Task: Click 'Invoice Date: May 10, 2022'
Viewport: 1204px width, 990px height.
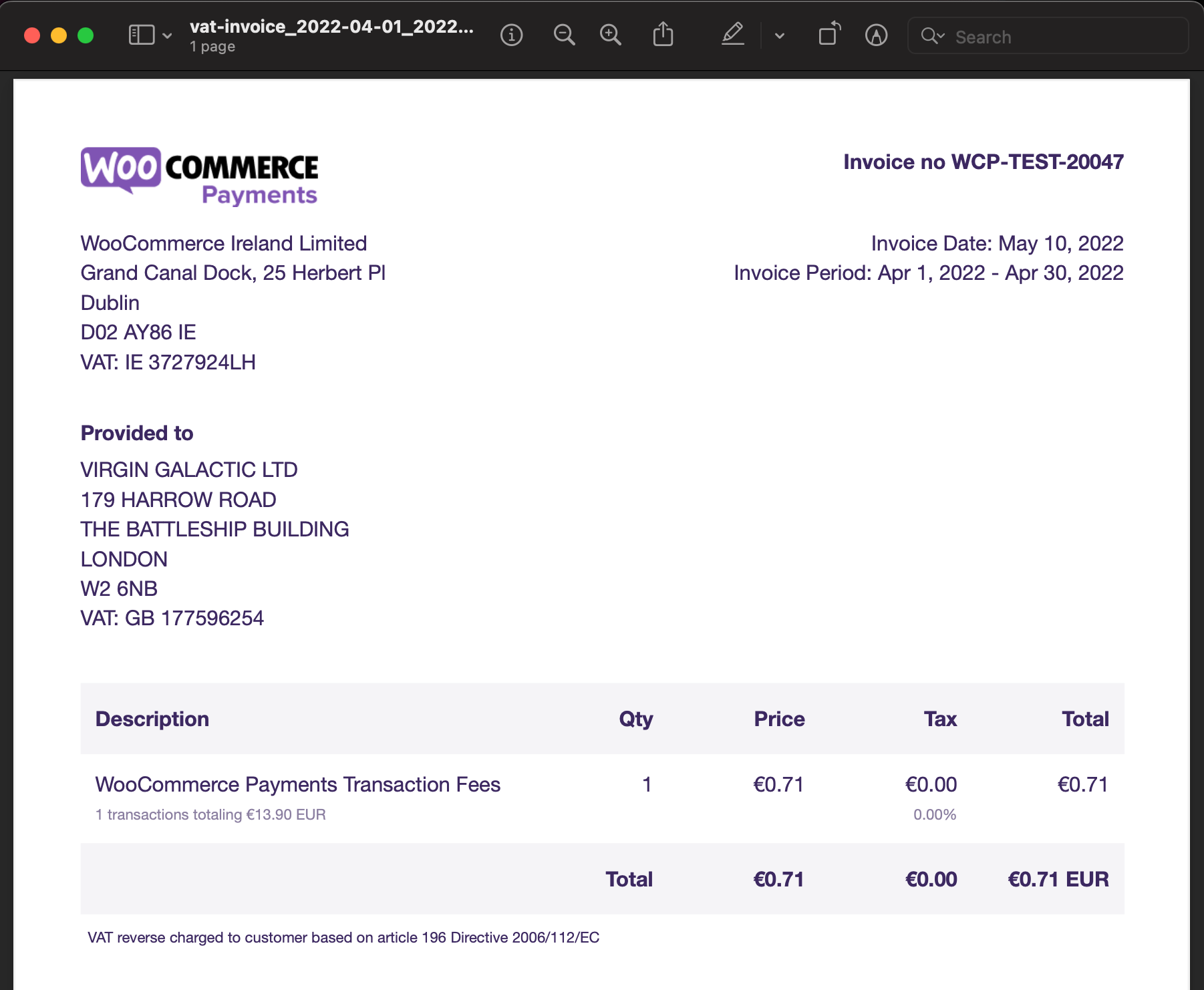Action: [997, 243]
